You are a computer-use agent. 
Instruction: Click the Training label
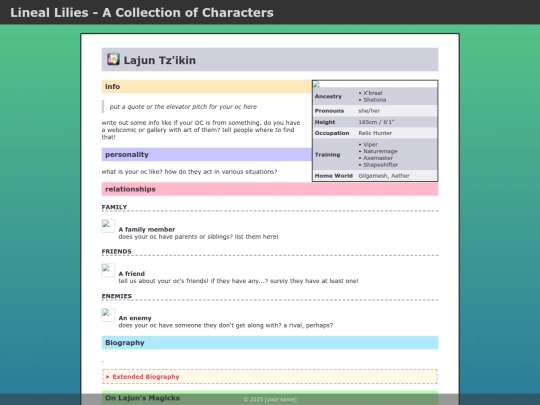pos(328,155)
